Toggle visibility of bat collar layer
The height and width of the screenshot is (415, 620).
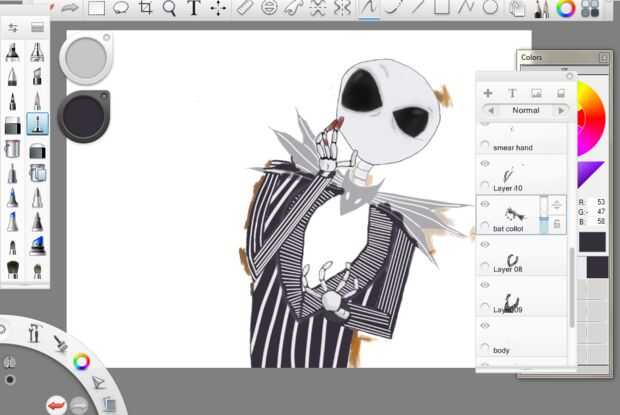click(485, 204)
